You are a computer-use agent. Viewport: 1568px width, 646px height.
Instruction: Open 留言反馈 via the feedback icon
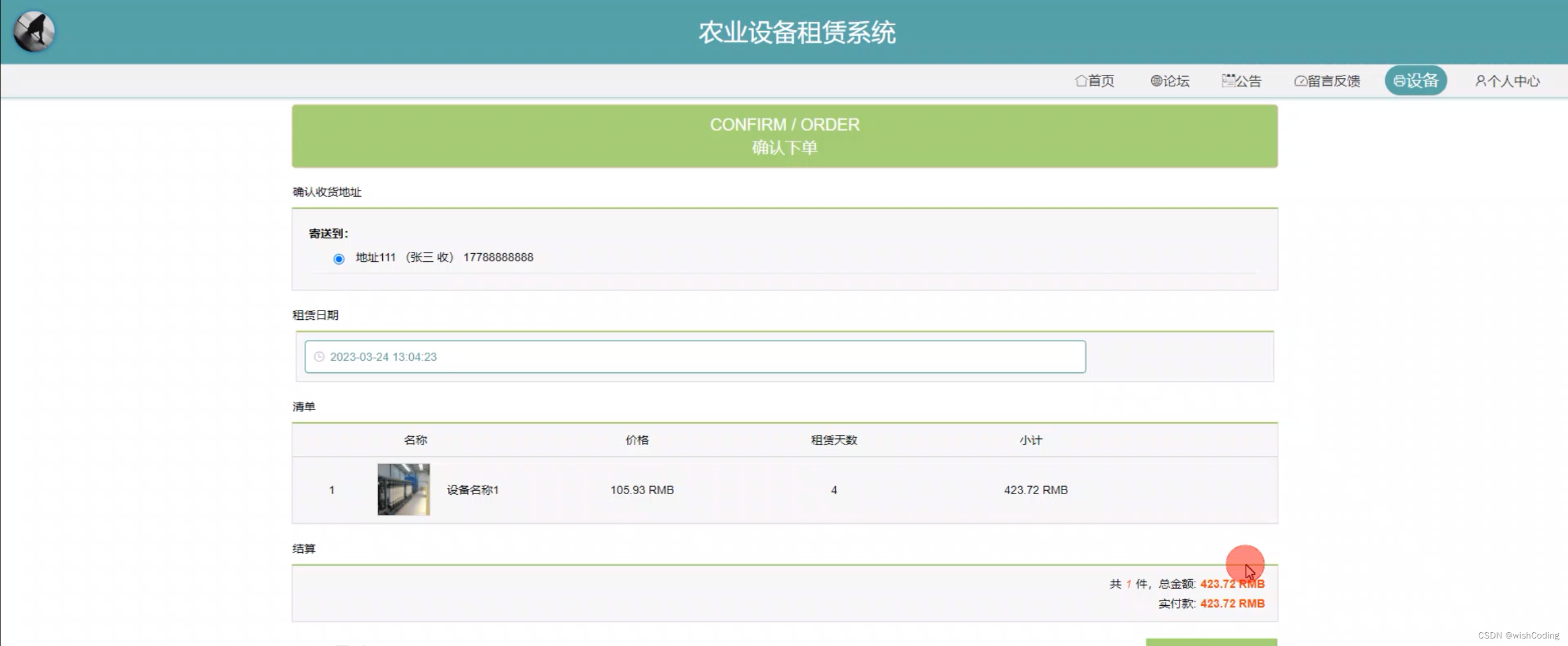[x=1300, y=81]
